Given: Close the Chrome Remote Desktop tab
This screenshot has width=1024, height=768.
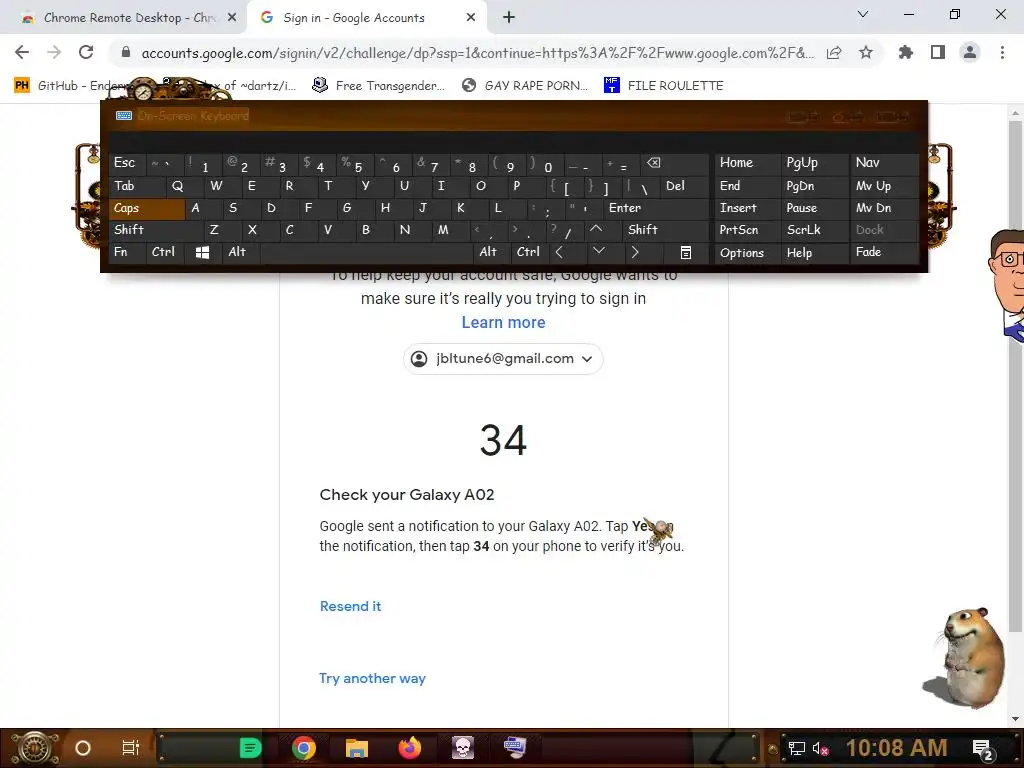Looking at the screenshot, I should point(232,18).
